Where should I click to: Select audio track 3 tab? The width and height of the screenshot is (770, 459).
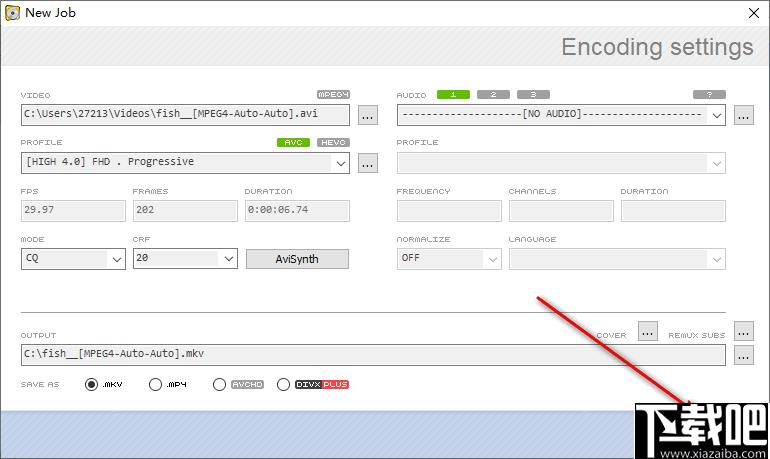click(533, 94)
